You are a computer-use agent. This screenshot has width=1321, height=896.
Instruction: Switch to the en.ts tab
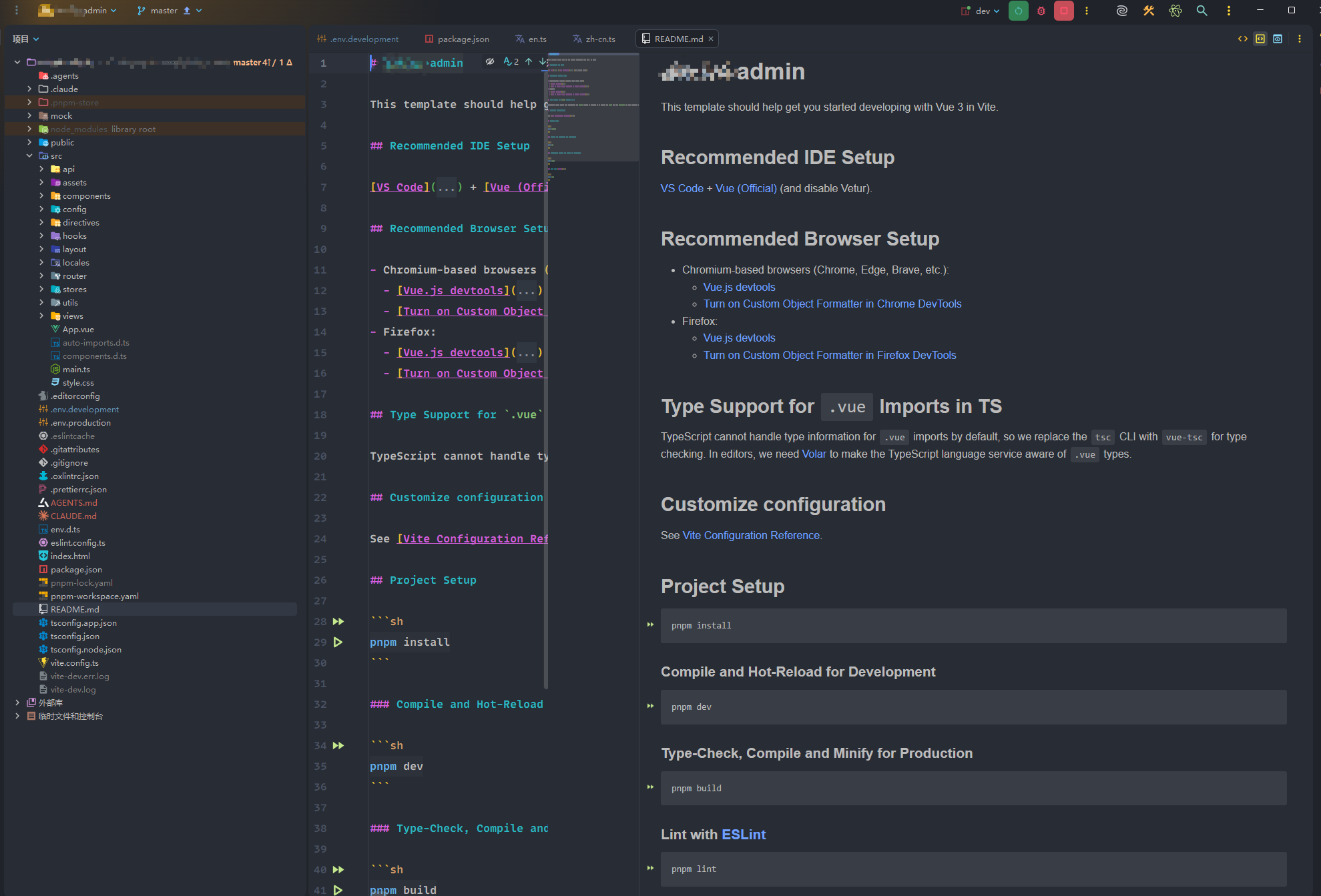(x=531, y=39)
